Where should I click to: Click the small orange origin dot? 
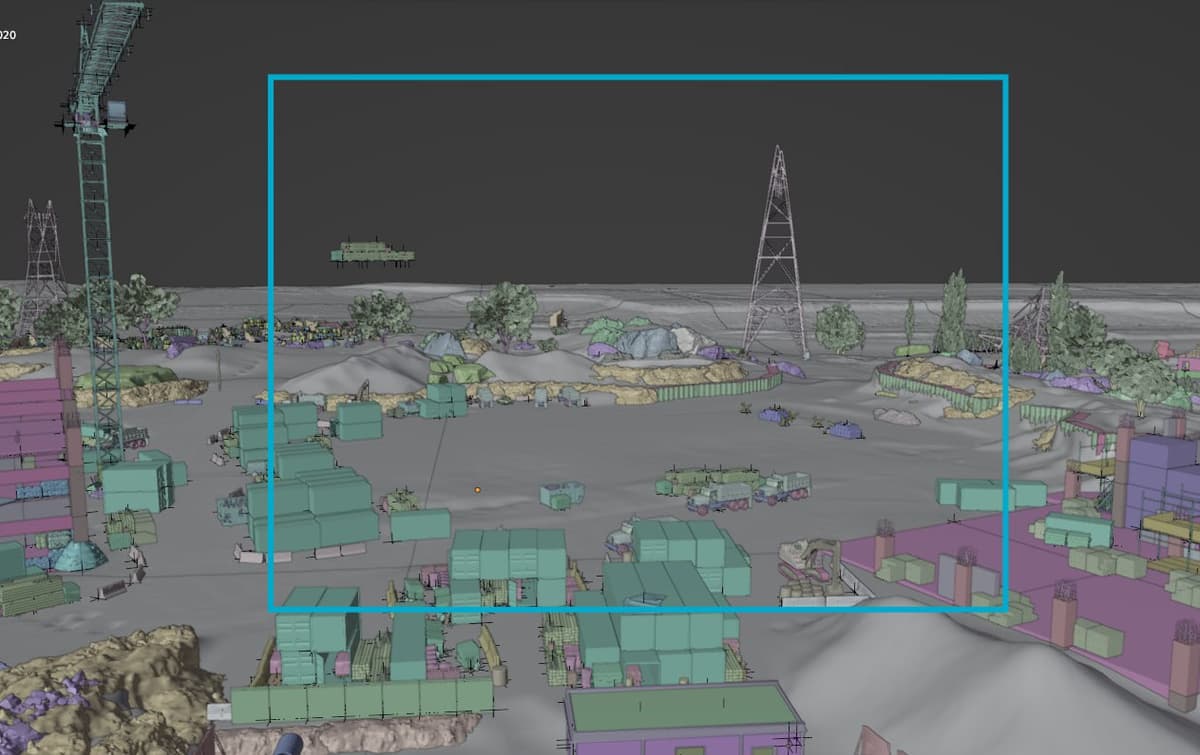477,490
